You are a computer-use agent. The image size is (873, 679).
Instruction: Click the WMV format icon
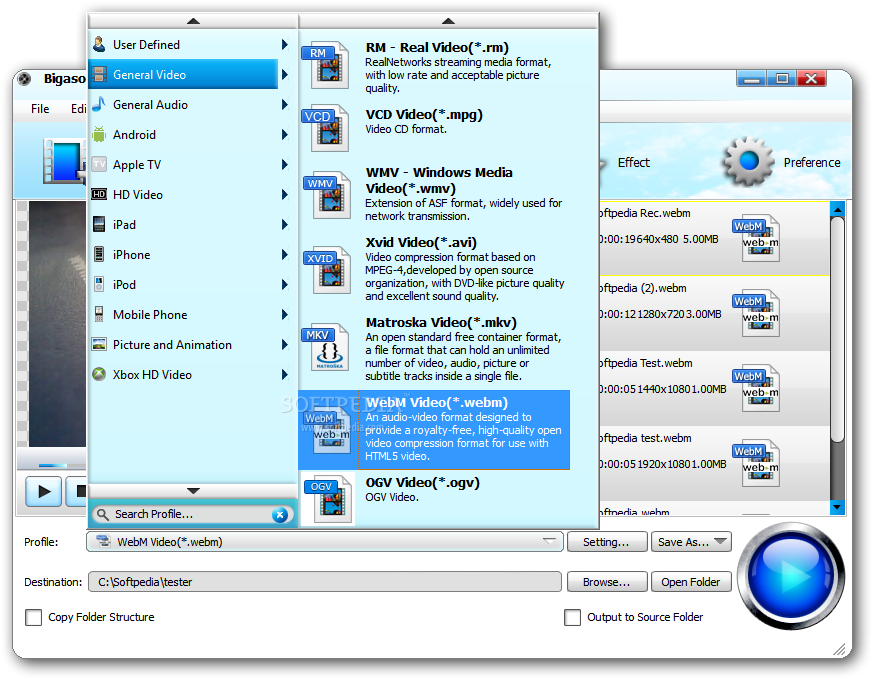(x=328, y=195)
